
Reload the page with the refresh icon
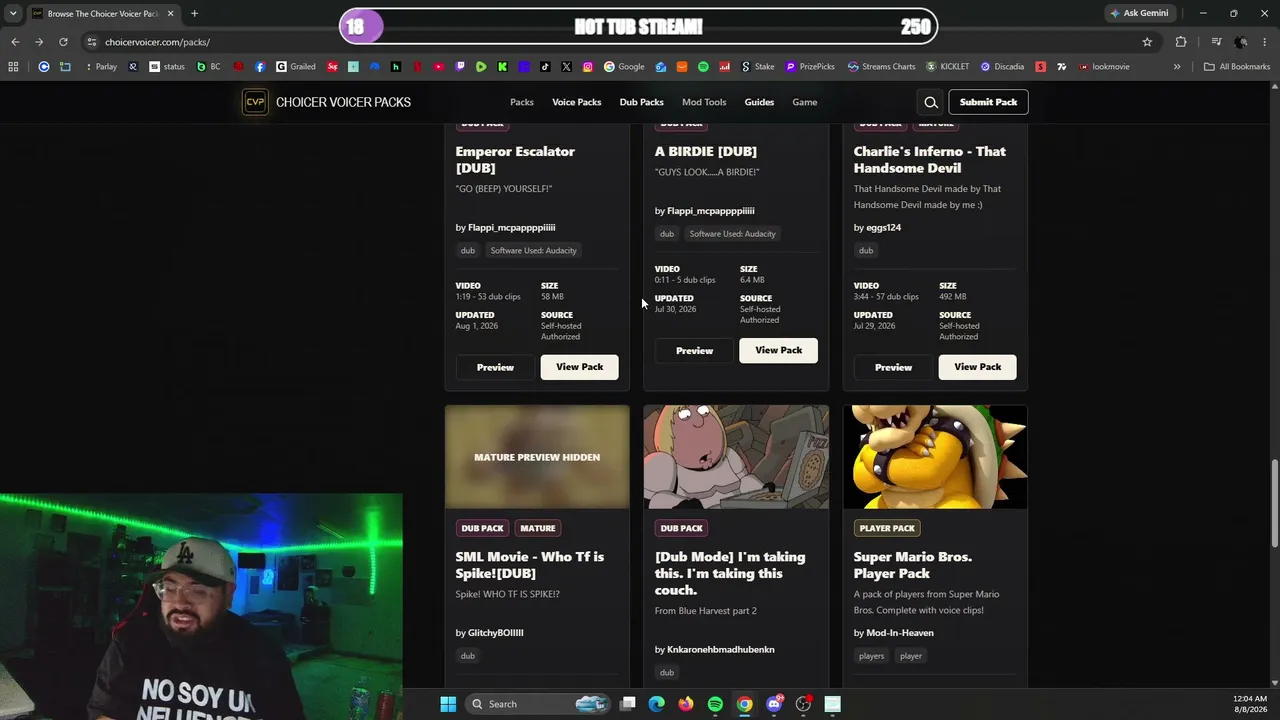pyautogui.click(x=63, y=42)
